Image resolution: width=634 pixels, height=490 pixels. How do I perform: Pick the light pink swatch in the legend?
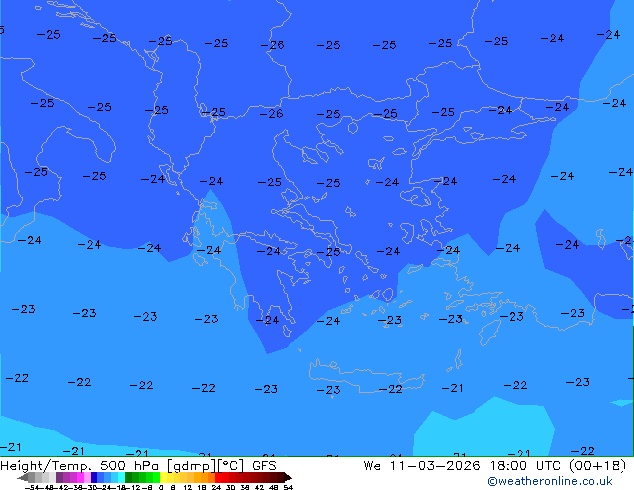click(x=87, y=477)
